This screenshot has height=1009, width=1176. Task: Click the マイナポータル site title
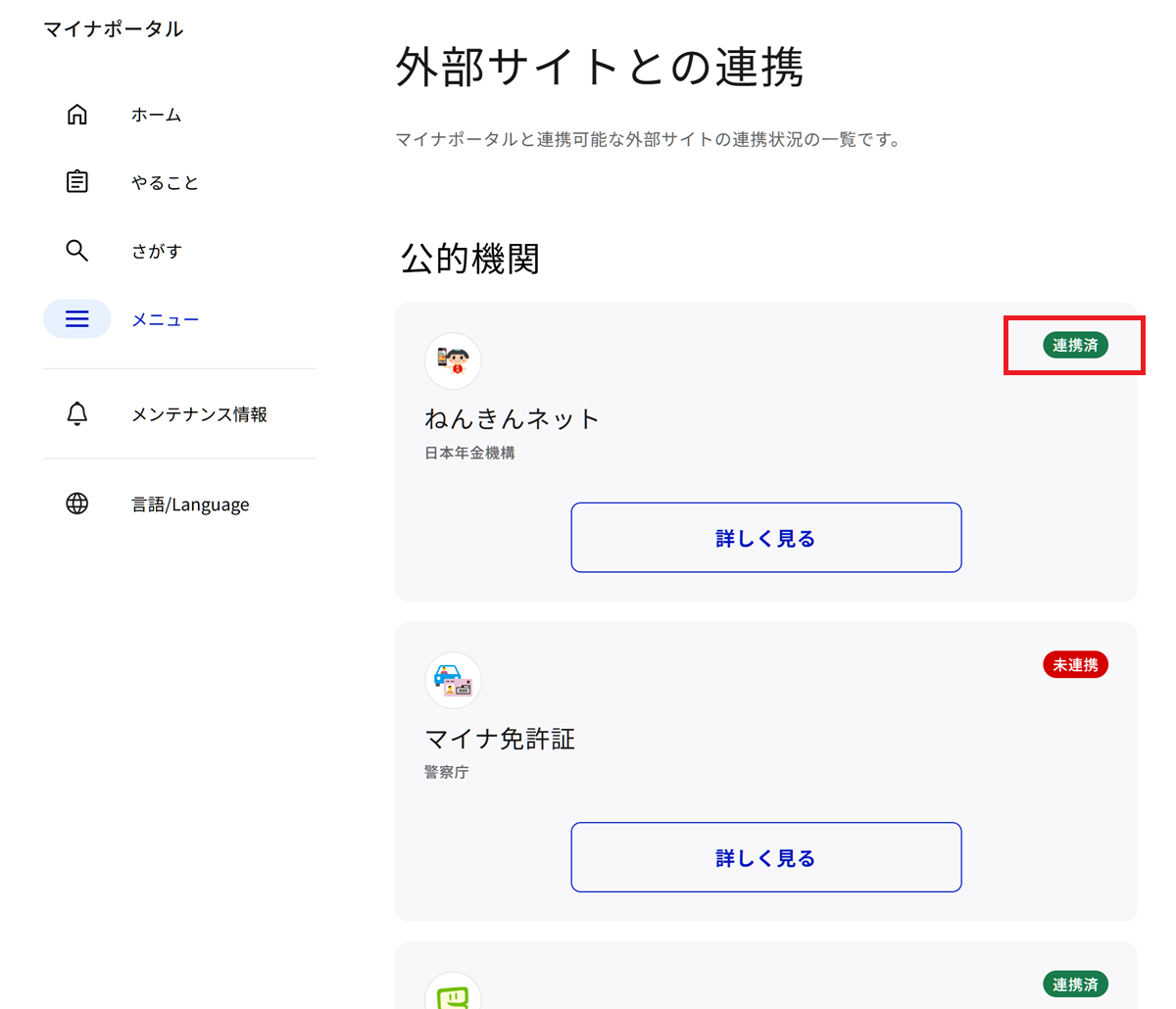click(114, 29)
